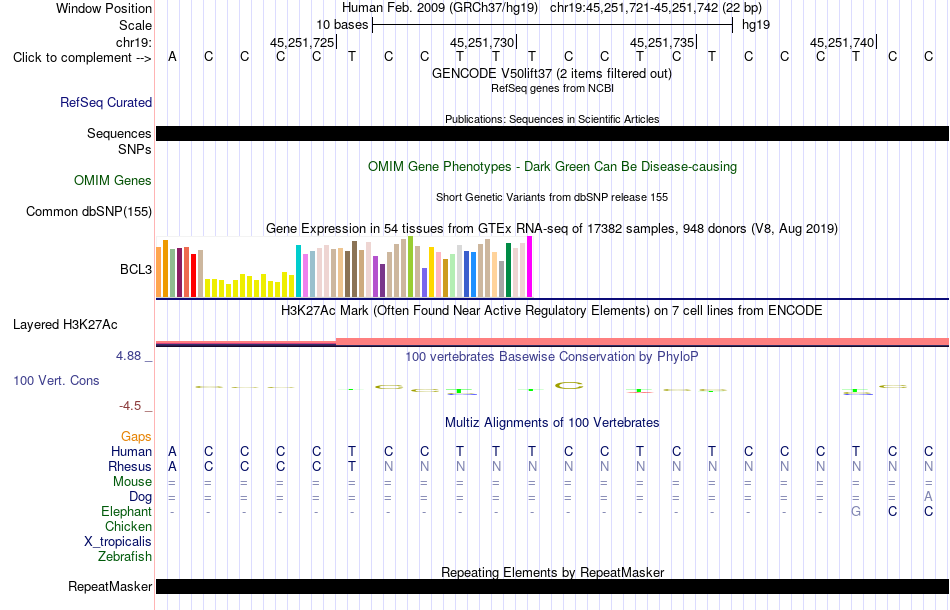950x610 pixels.
Task: Select the Mouse alignment row label
Action: coord(132,482)
